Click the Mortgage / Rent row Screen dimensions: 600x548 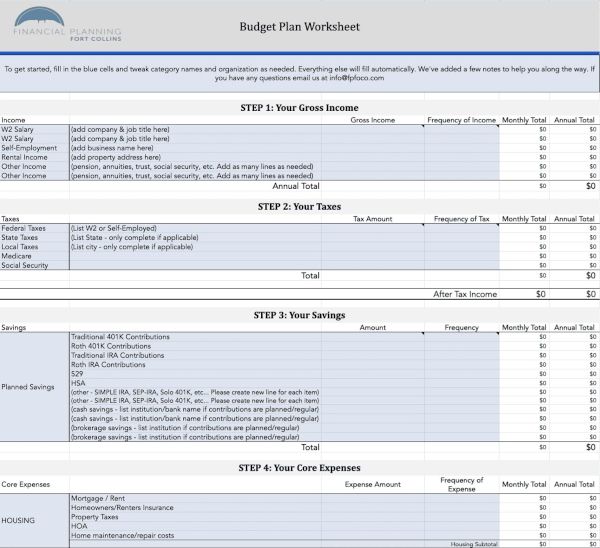pos(196,498)
